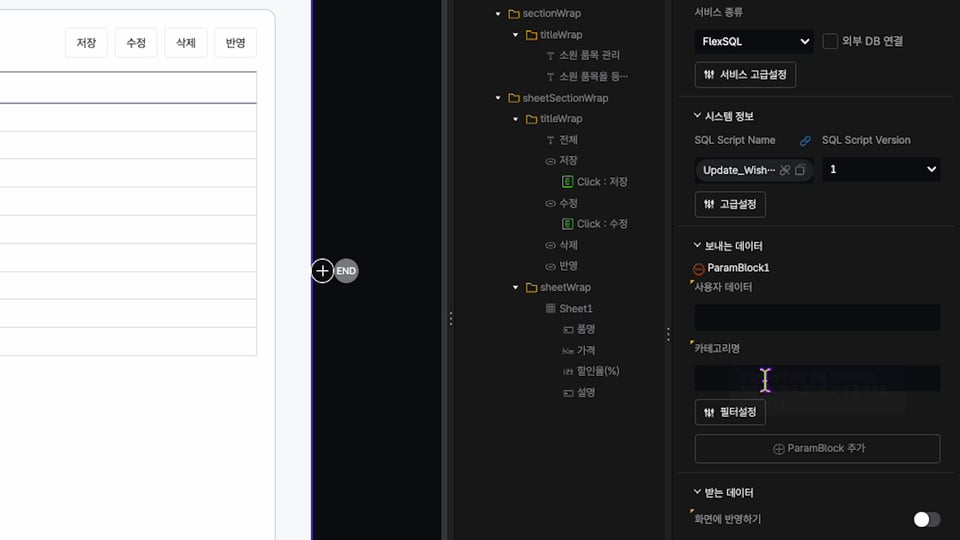Viewport: 960px width, 540px height.
Task: Collapse the sheetWrap tree node
Action: point(516,287)
